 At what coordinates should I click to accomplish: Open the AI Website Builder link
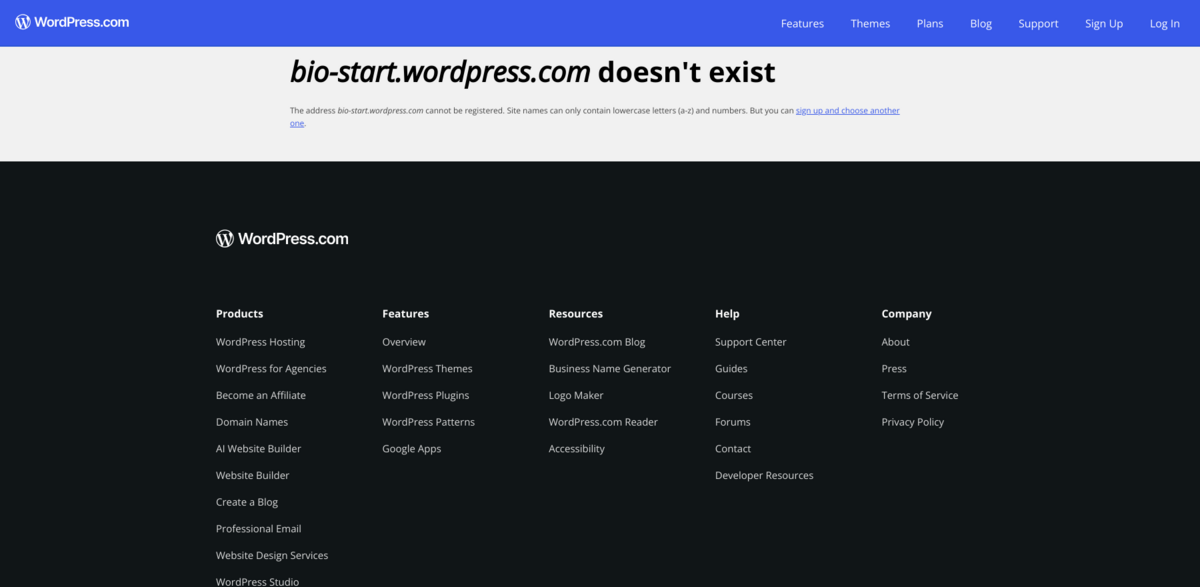pos(258,448)
